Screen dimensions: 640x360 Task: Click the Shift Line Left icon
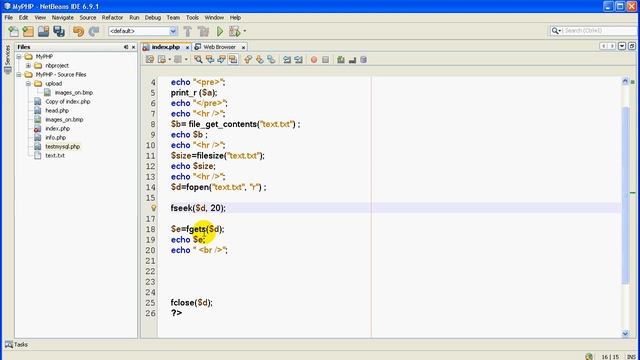(287, 60)
